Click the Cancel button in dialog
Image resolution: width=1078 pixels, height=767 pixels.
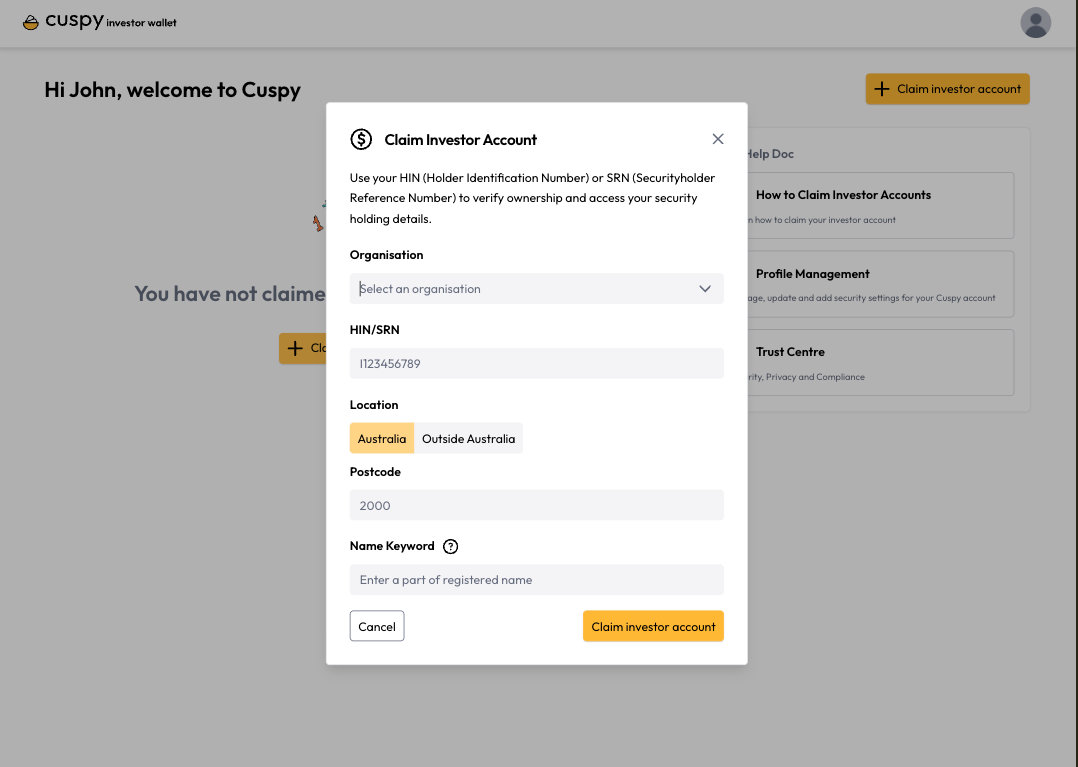(x=377, y=626)
